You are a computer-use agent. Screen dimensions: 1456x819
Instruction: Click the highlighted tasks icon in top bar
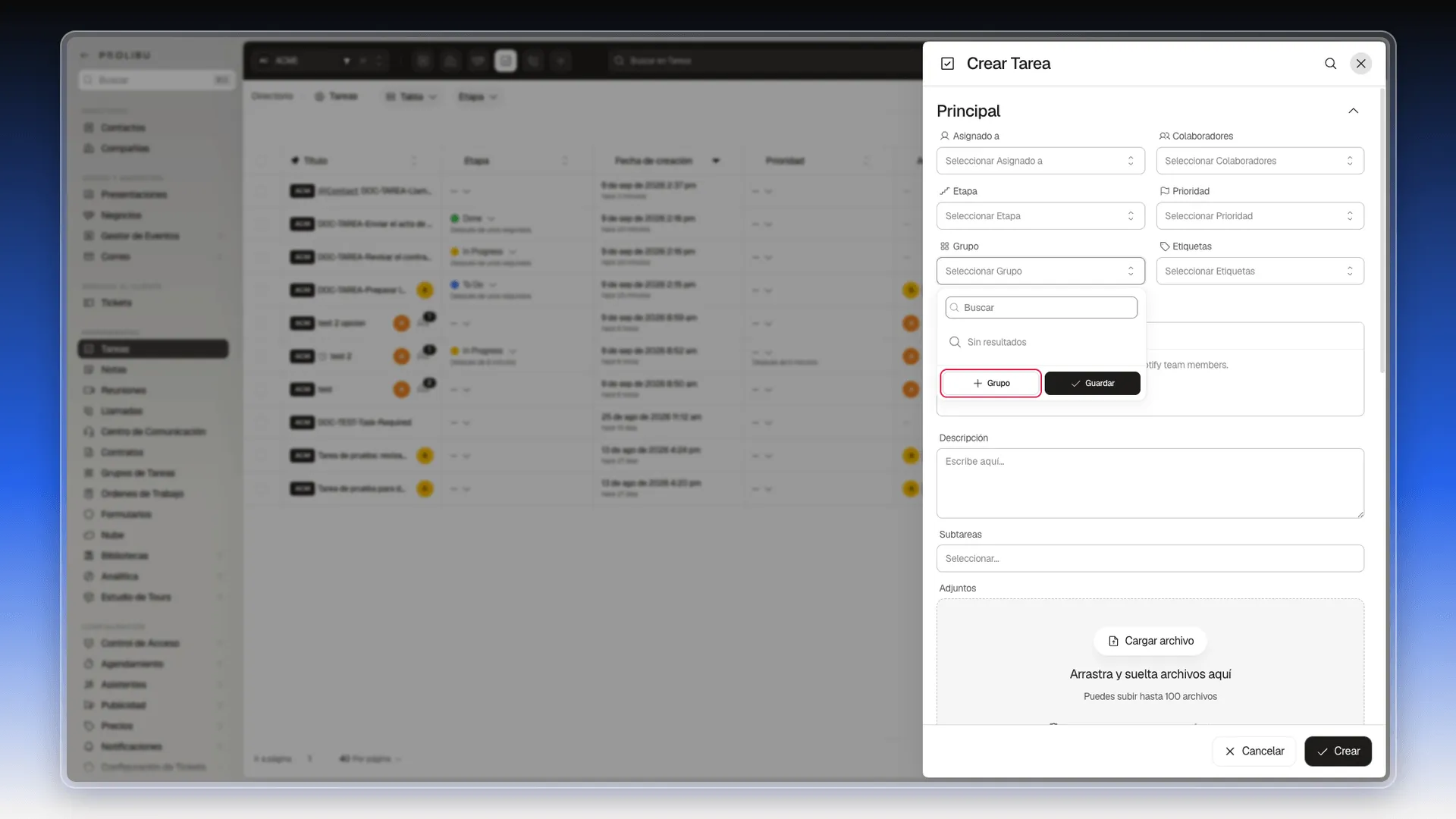tap(506, 61)
